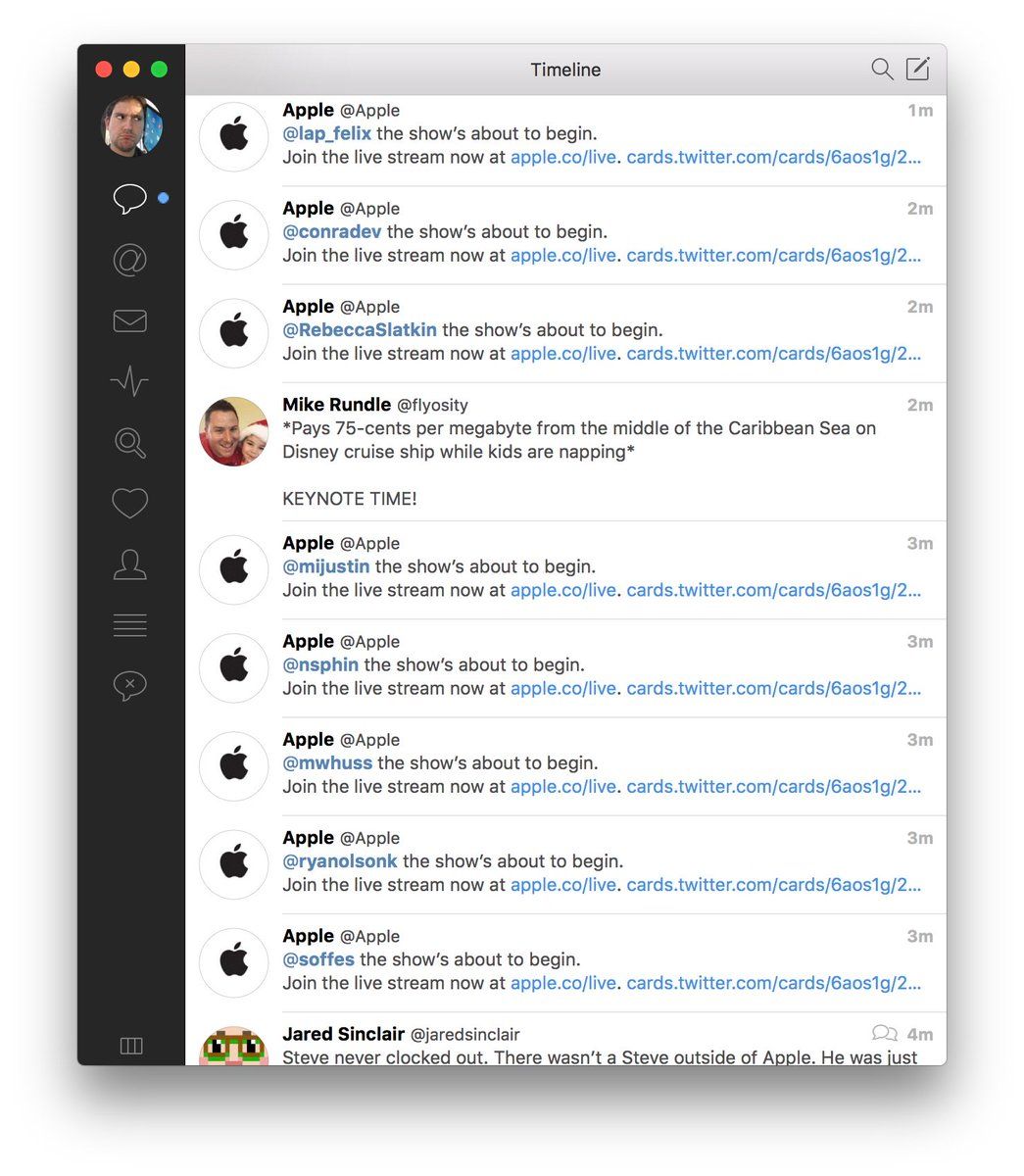The height and width of the screenshot is (1176, 1024).
Task: Open the Search magnifier in sidebar
Action: [129, 443]
